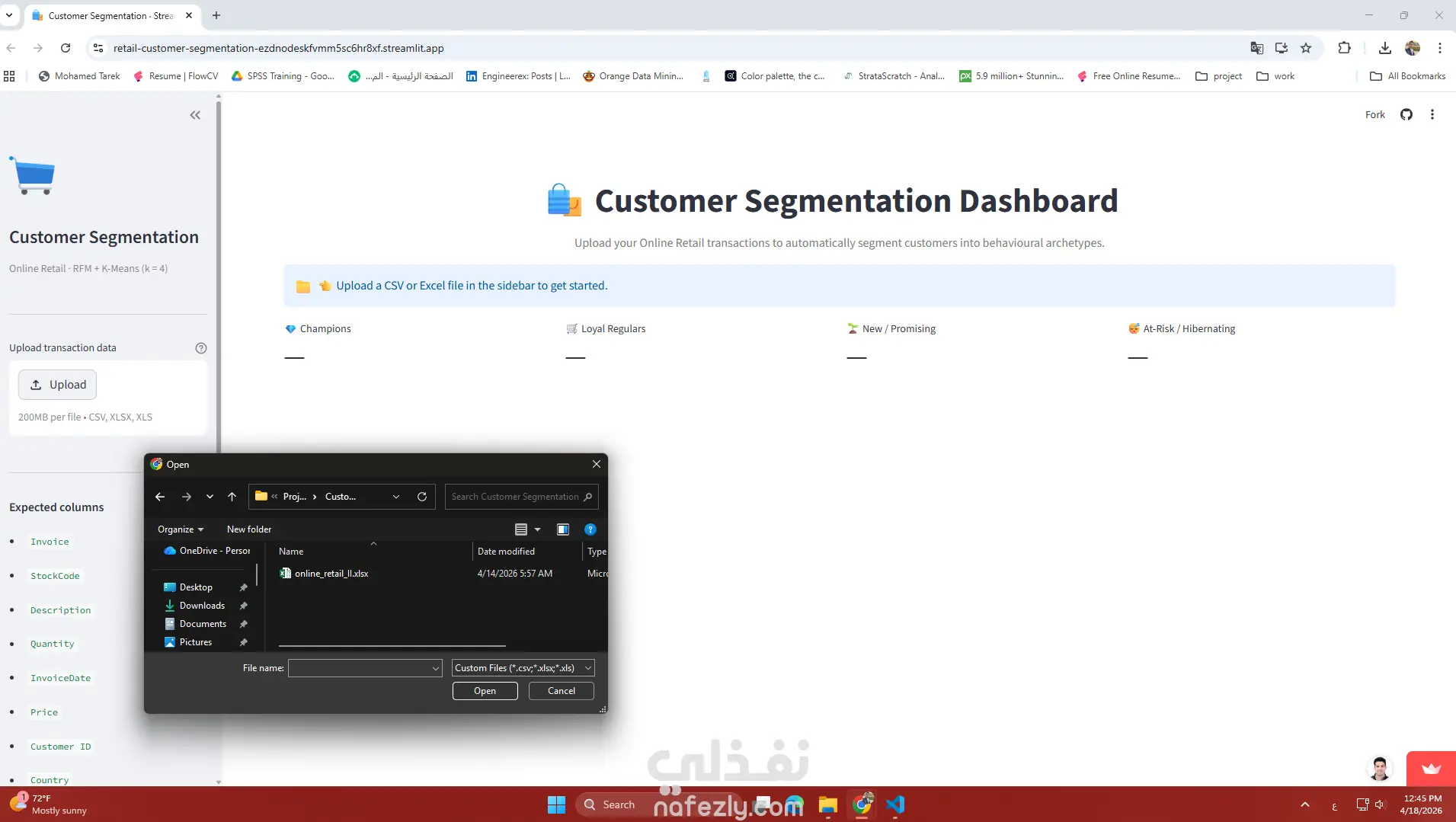Click the File name input field
The image size is (1456, 822).
click(x=360, y=668)
